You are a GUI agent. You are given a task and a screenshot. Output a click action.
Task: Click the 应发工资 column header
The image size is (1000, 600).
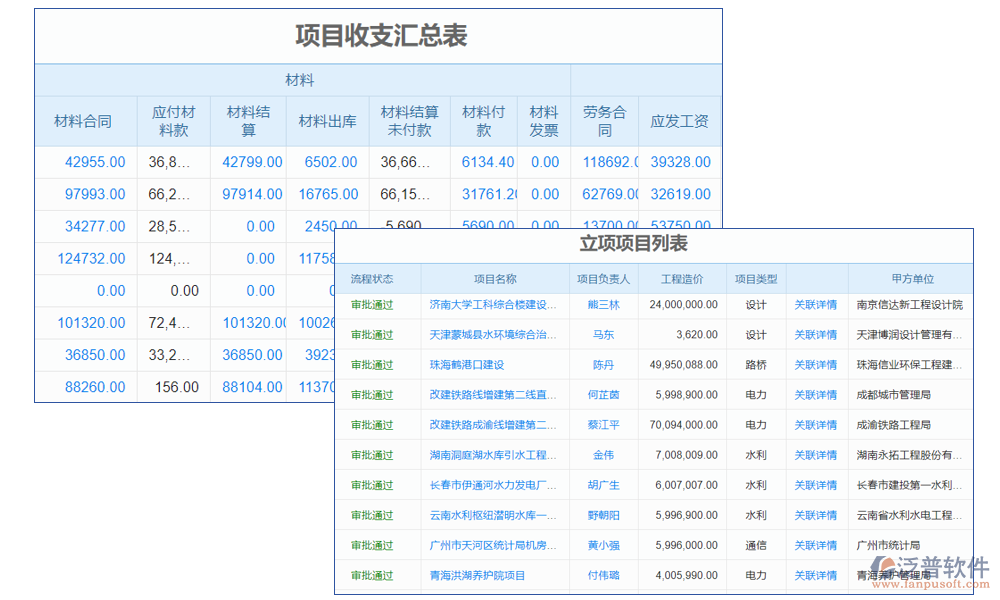[683, 120]
